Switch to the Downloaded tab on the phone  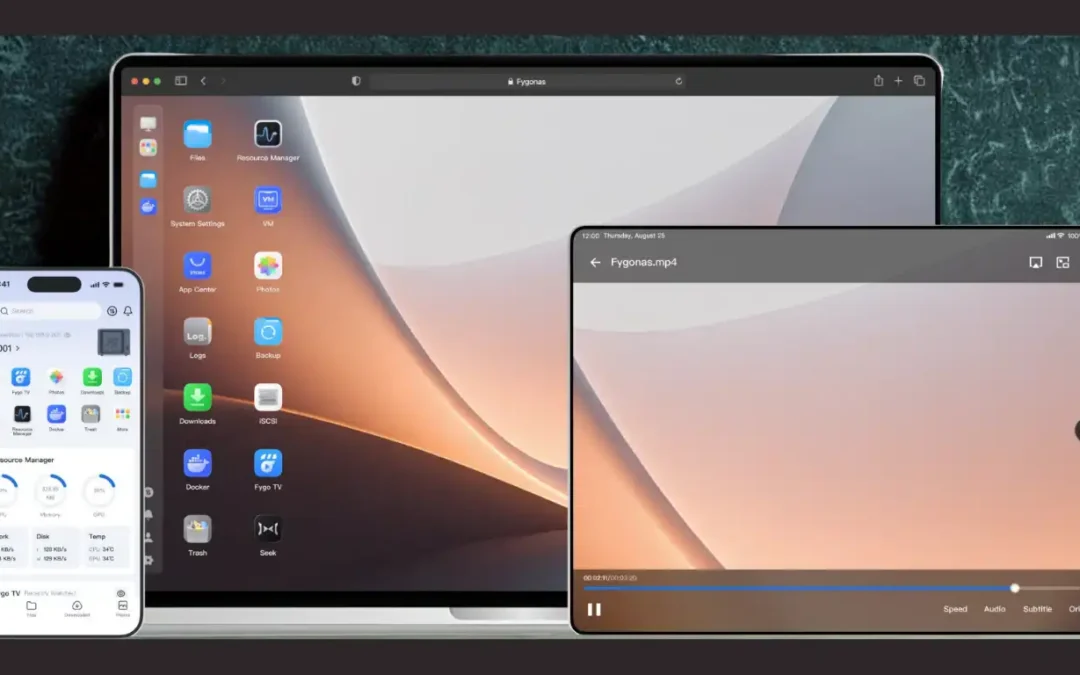click(77, 608)
